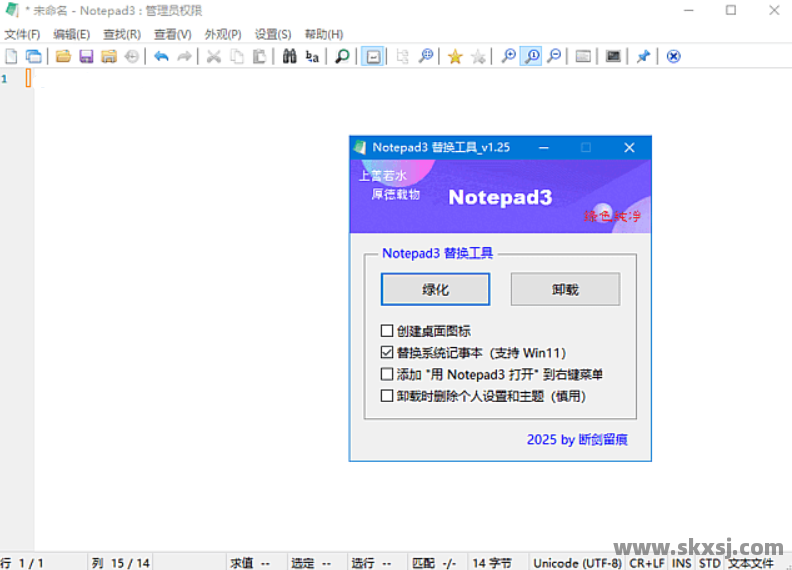Click Unicode (UTF-8) encoding in status bar

(x=577, y=563)
